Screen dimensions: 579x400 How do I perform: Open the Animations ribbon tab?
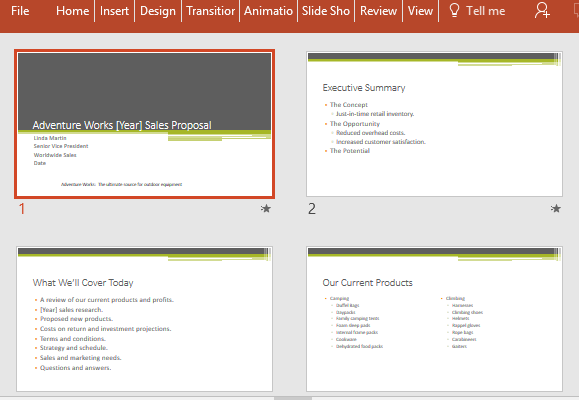pos(268,11)
